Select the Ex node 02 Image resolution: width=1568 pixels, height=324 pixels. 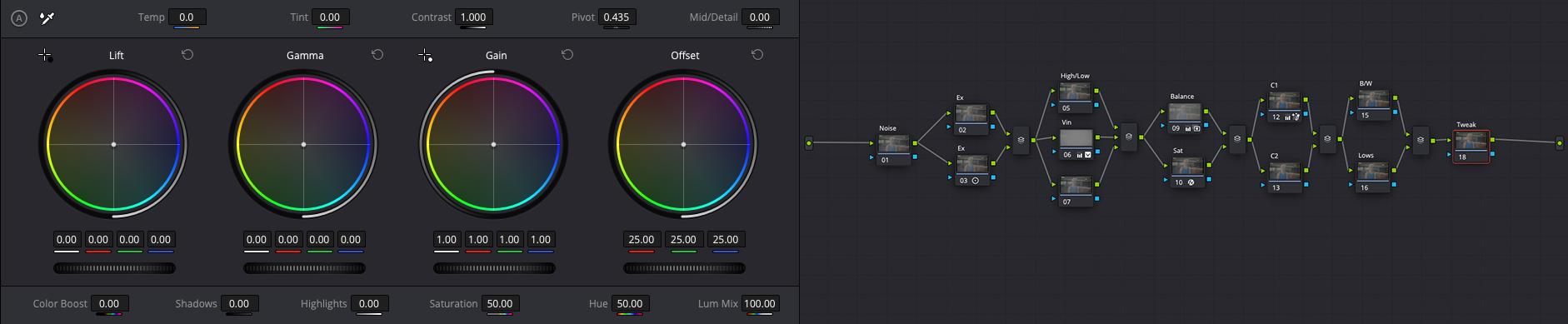971,118
